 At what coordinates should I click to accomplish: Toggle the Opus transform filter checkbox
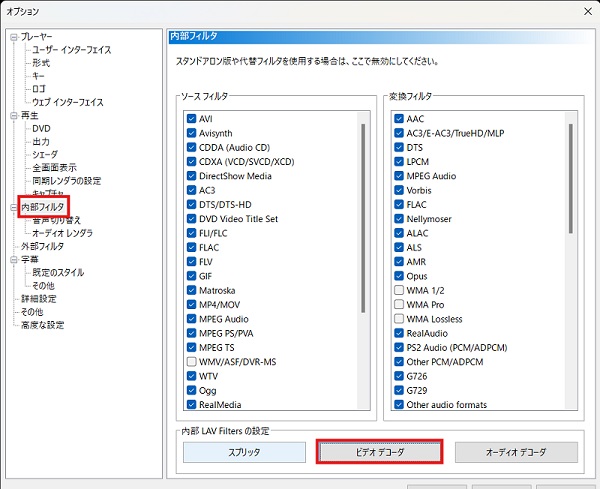point(400,276)
